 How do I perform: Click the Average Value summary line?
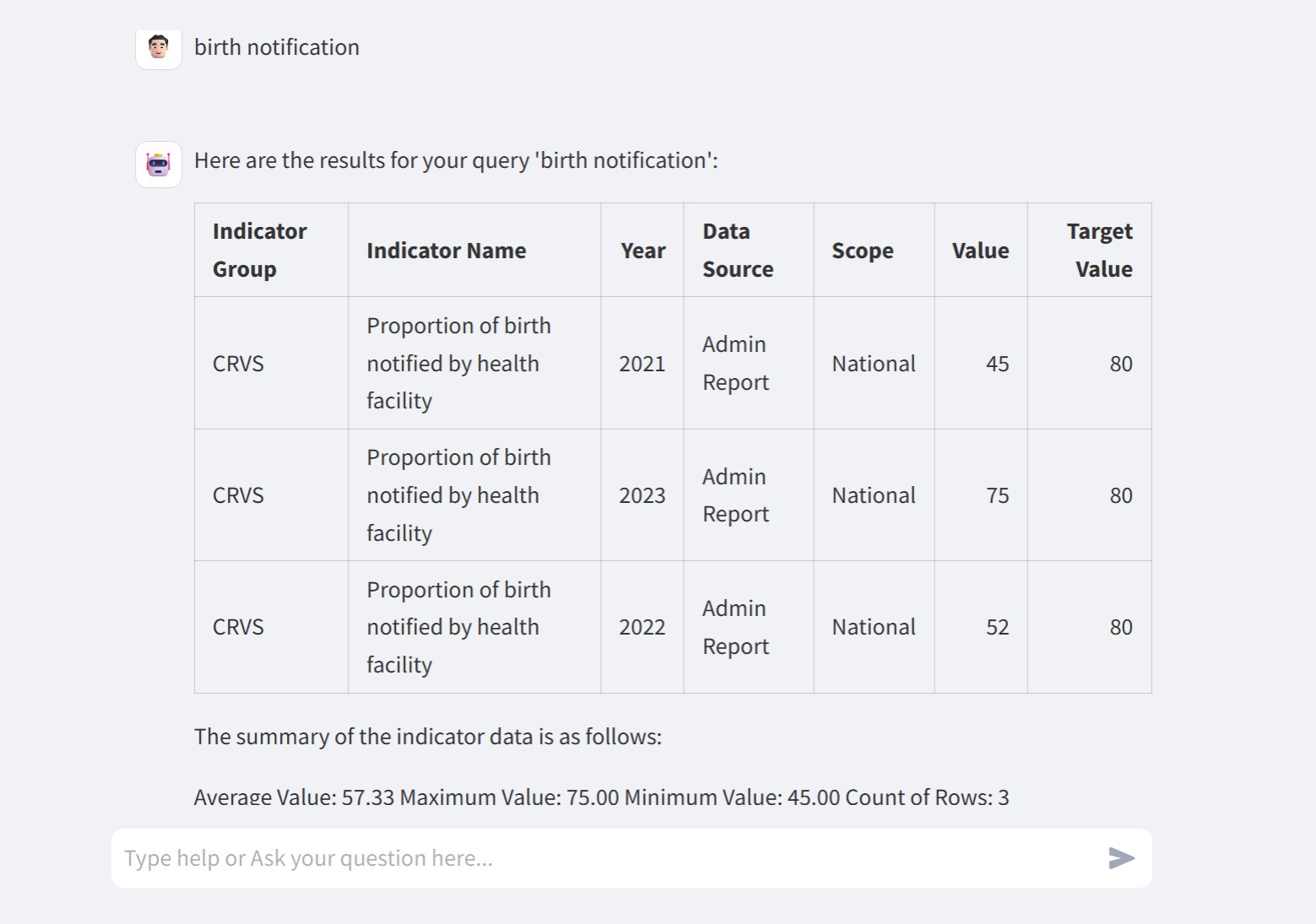click(x=601, y=797)
